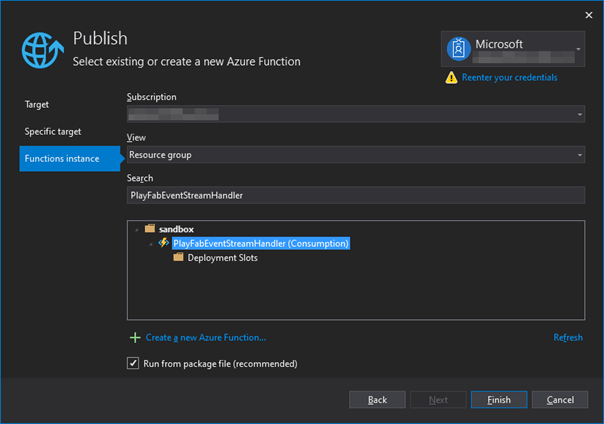
Task: Click the green plus create icon
Action: 135,338
